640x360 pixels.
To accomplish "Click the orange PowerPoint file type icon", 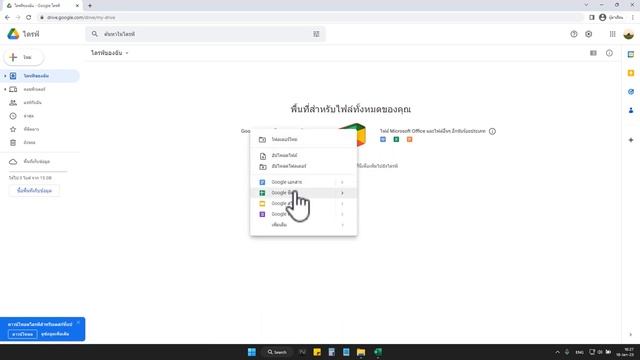I will [409, 140].
